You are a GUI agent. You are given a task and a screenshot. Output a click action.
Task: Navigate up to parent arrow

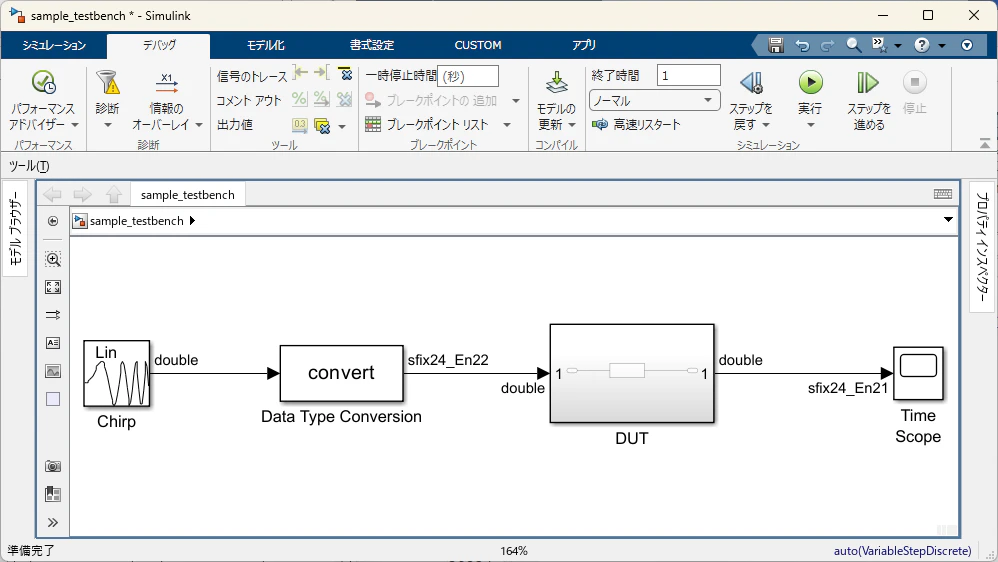point(114,194)
